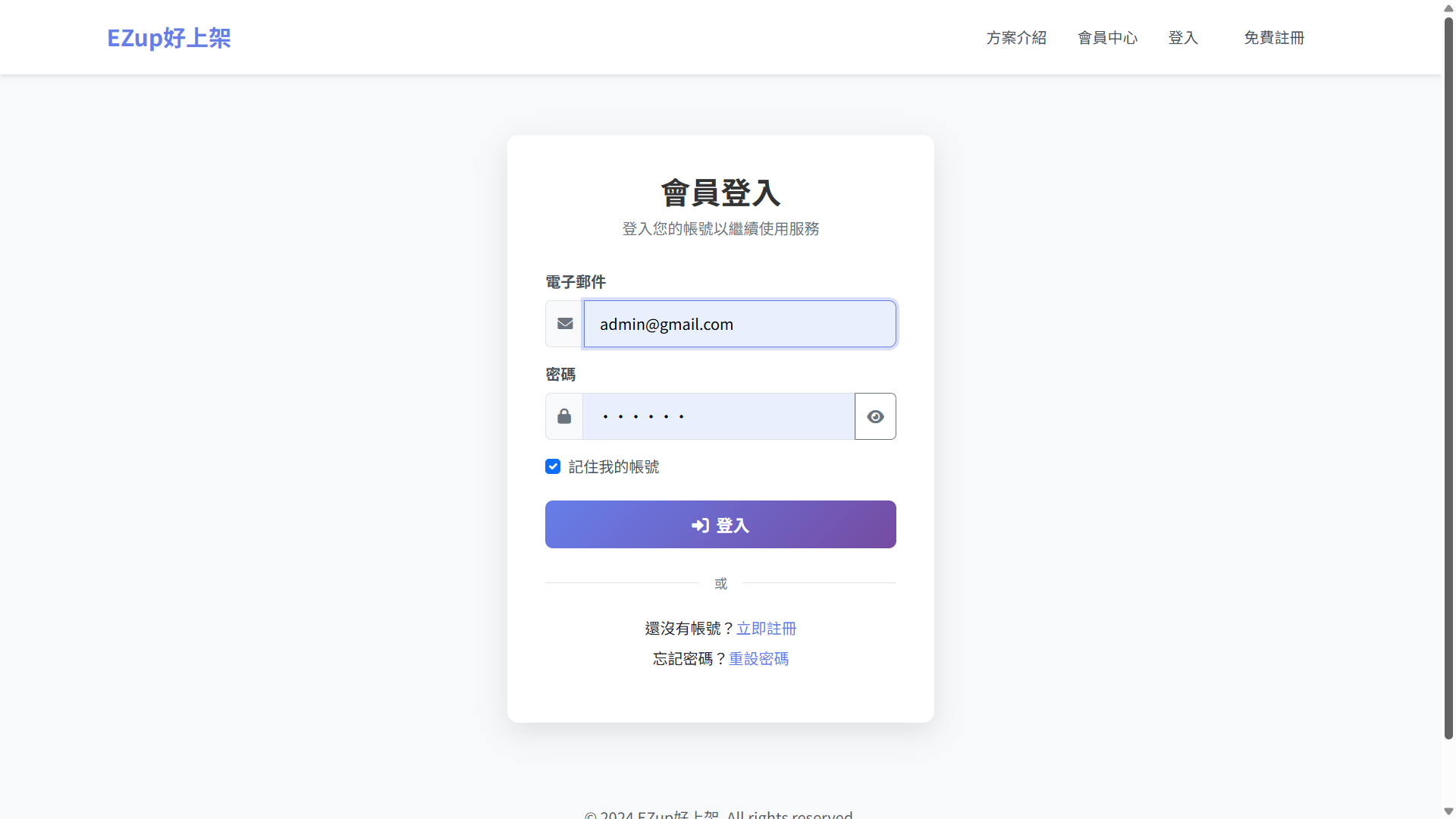Click the 電子郵件 field label
Screen dimensions: 1456x819
pyautogui.click(x=576, y=282)
